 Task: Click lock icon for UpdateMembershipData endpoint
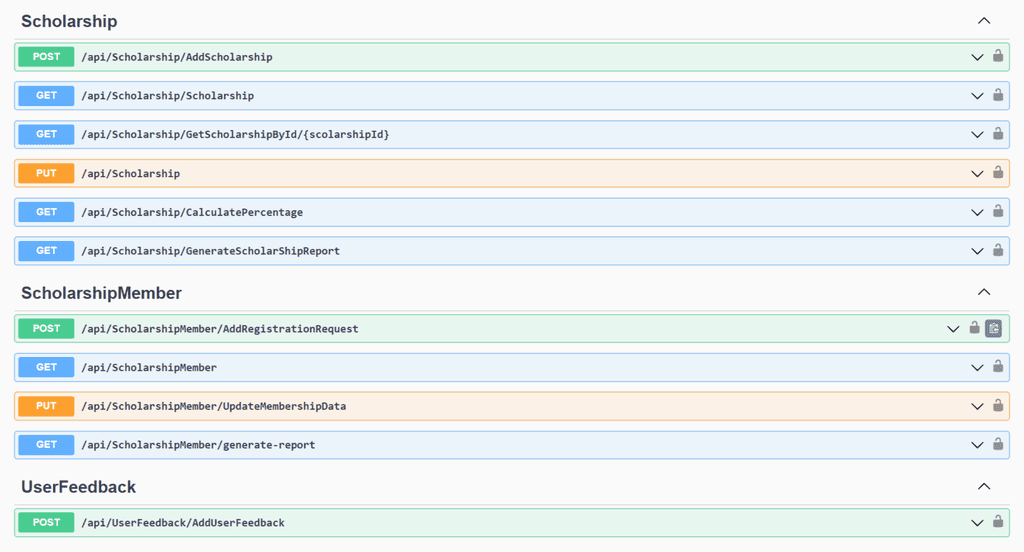pyautogui.click(x=998, y=406)
